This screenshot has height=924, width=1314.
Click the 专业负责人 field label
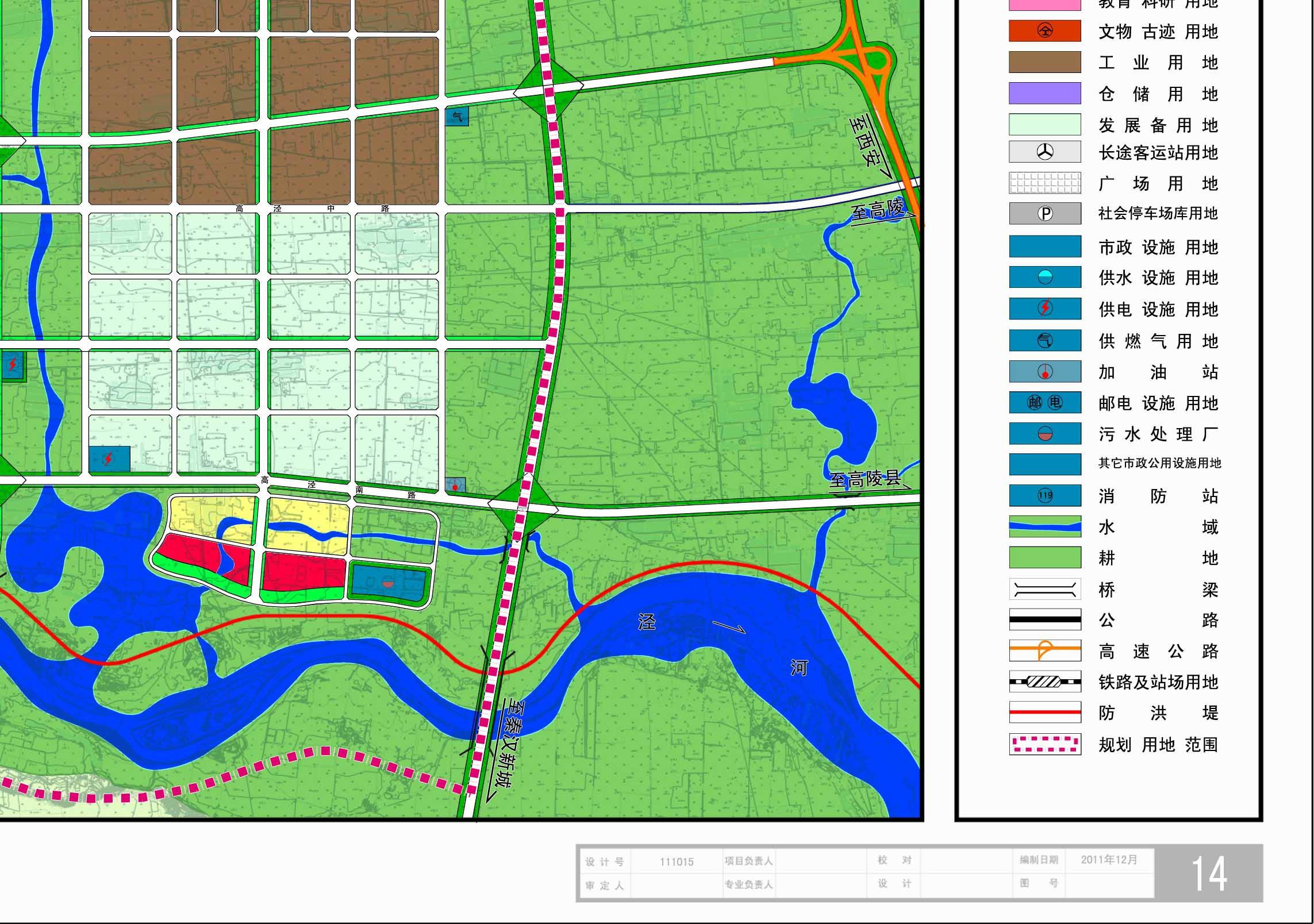tap(748, 885)
